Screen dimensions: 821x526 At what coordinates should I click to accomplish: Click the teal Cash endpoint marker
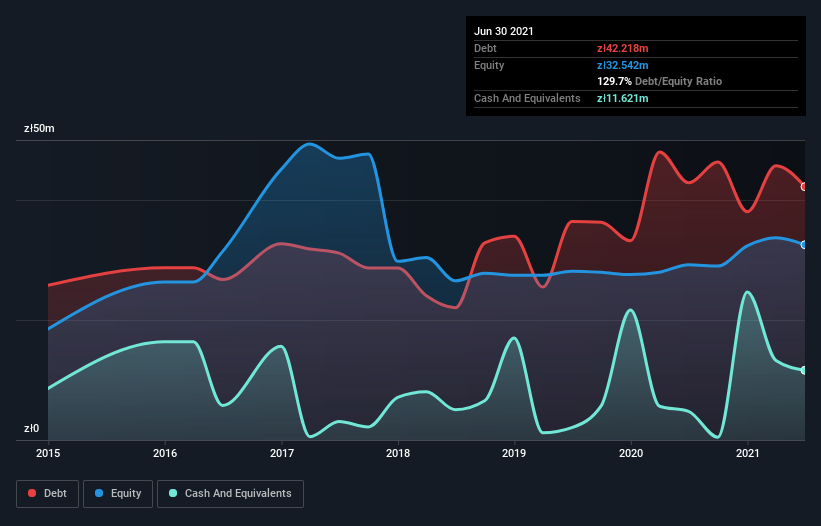coord(804,370)
